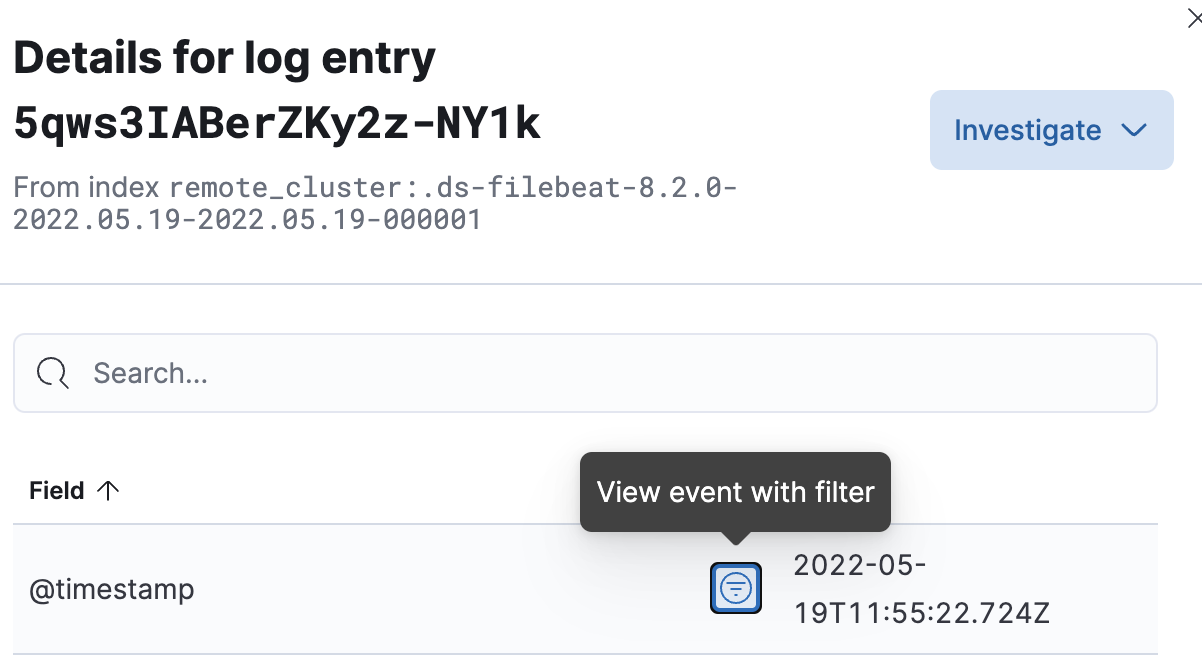Click the highlighted filter glyph in the @timestamp row

[736, 588]
